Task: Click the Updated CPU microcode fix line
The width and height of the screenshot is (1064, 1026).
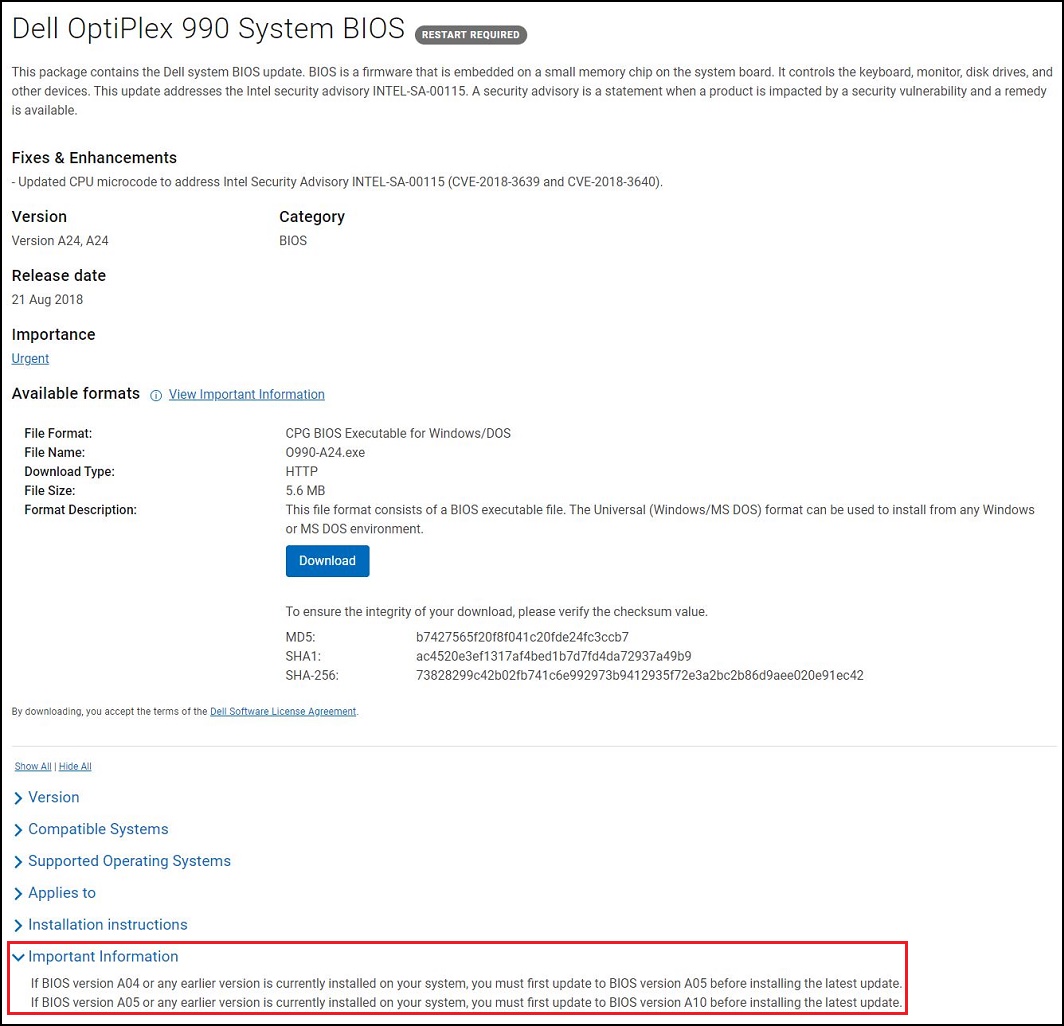Action: [x=337, y=182]
